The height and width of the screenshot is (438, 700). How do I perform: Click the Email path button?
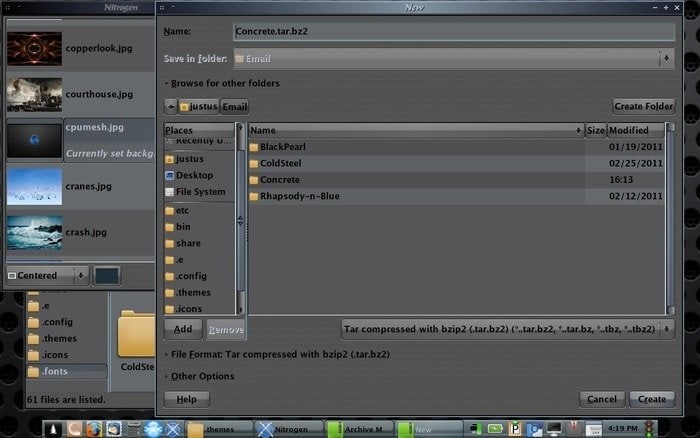pyautogui.click(x=234, y=107)
